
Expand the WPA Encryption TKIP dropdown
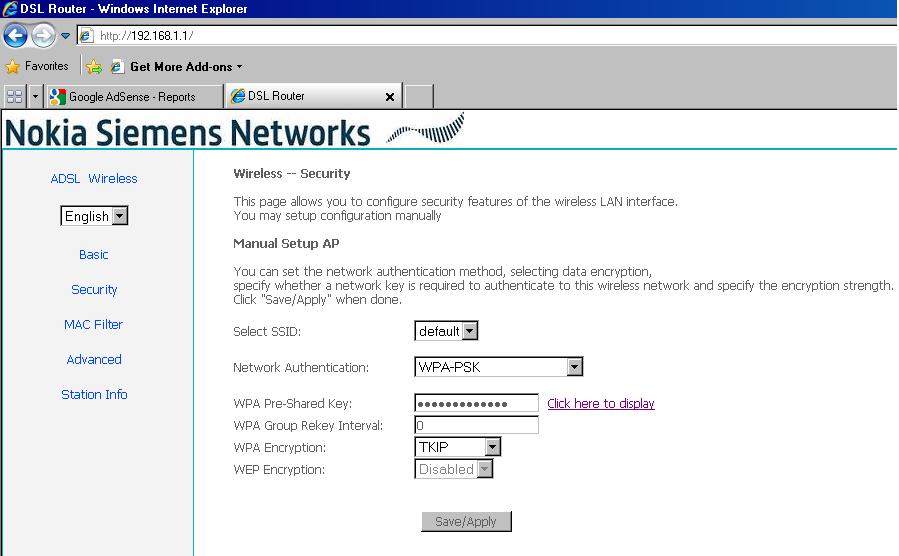458,447
